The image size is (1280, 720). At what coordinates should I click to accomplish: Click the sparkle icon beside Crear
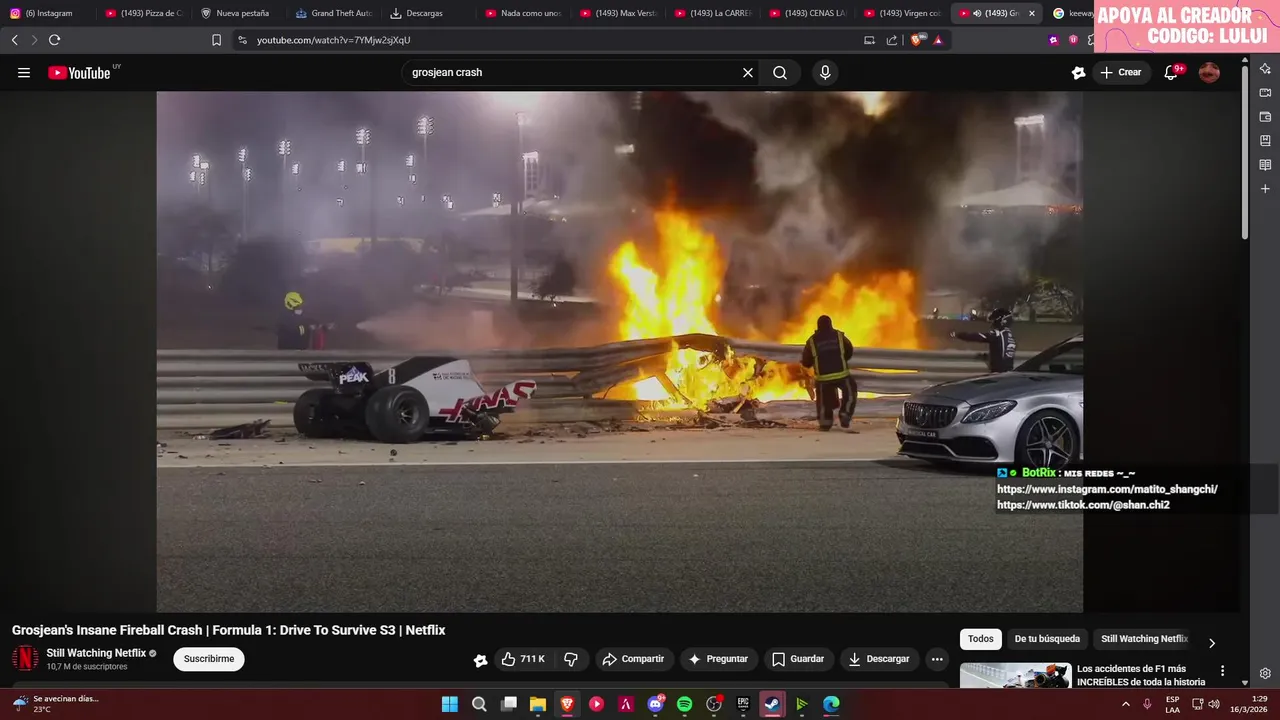pyautogui.click(x=1078, y=72)
